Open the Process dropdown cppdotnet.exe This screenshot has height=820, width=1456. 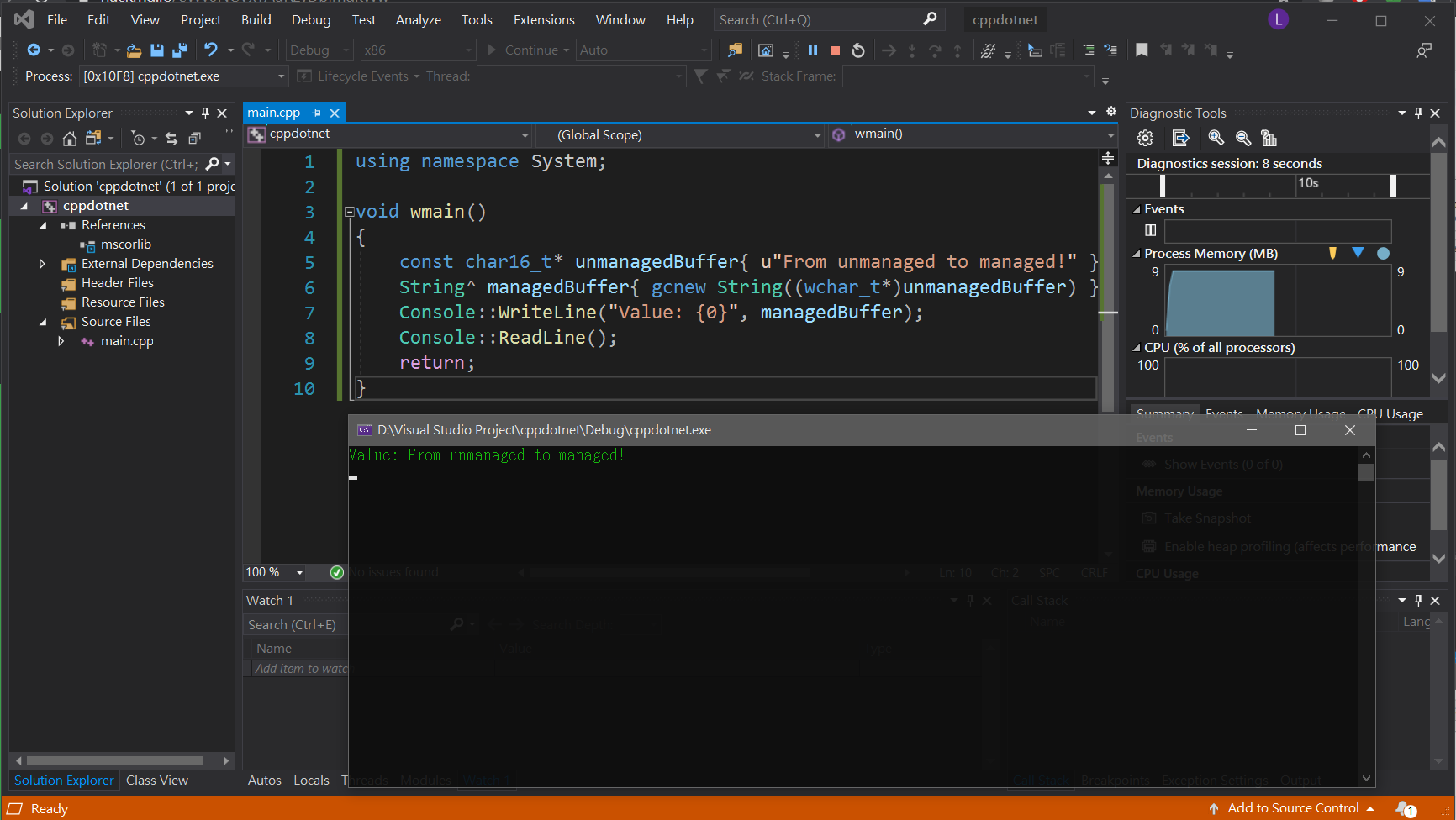pos(183,76)
